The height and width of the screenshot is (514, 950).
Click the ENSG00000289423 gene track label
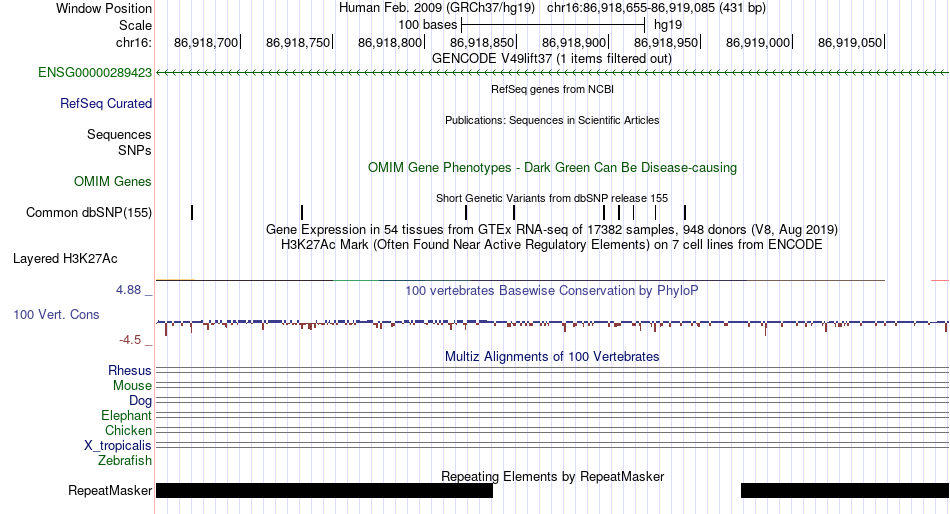point(95,73)
